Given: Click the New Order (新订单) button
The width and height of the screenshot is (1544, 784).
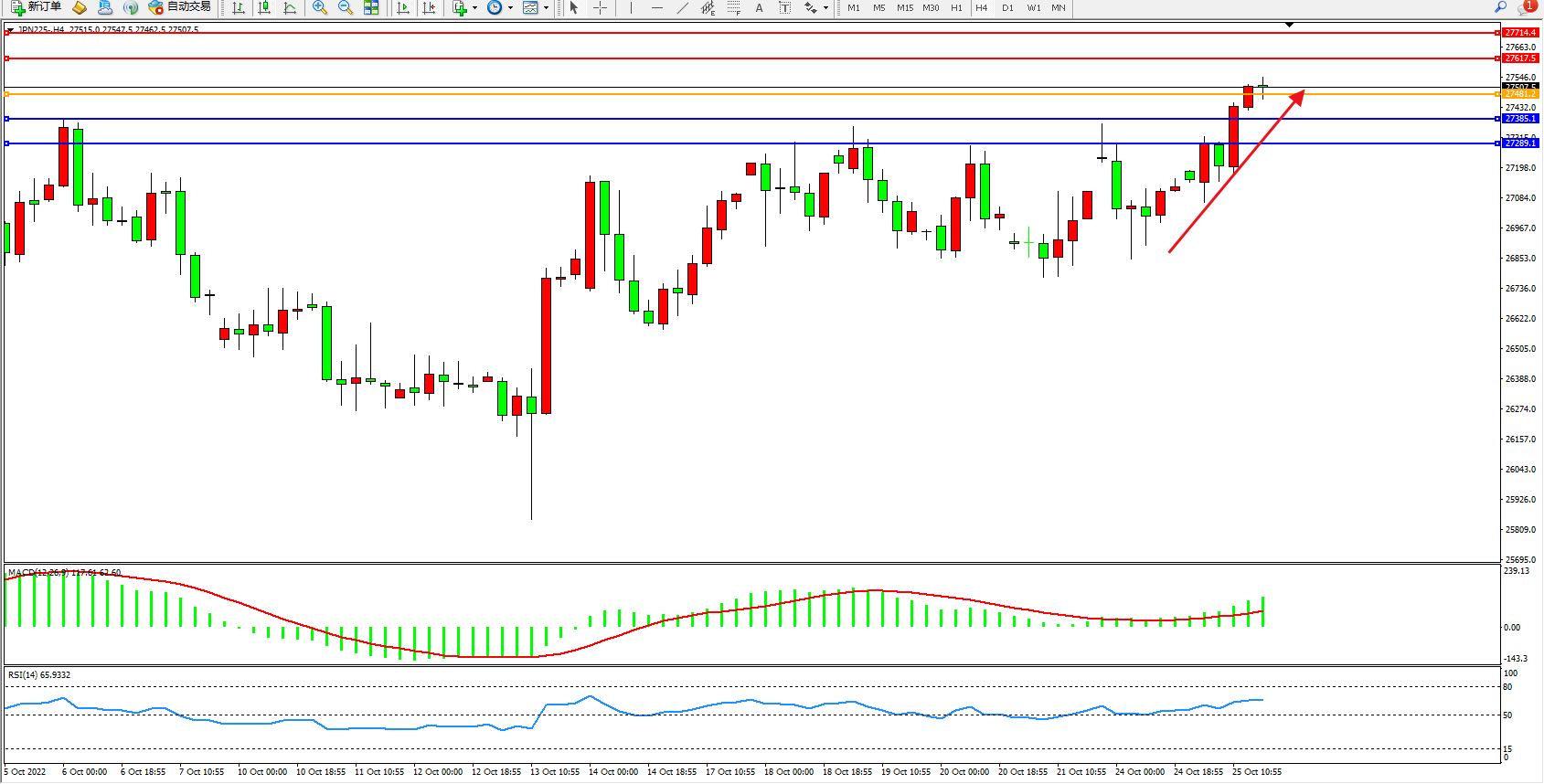Looking at the screenshot, I should [x=37, y=7].
